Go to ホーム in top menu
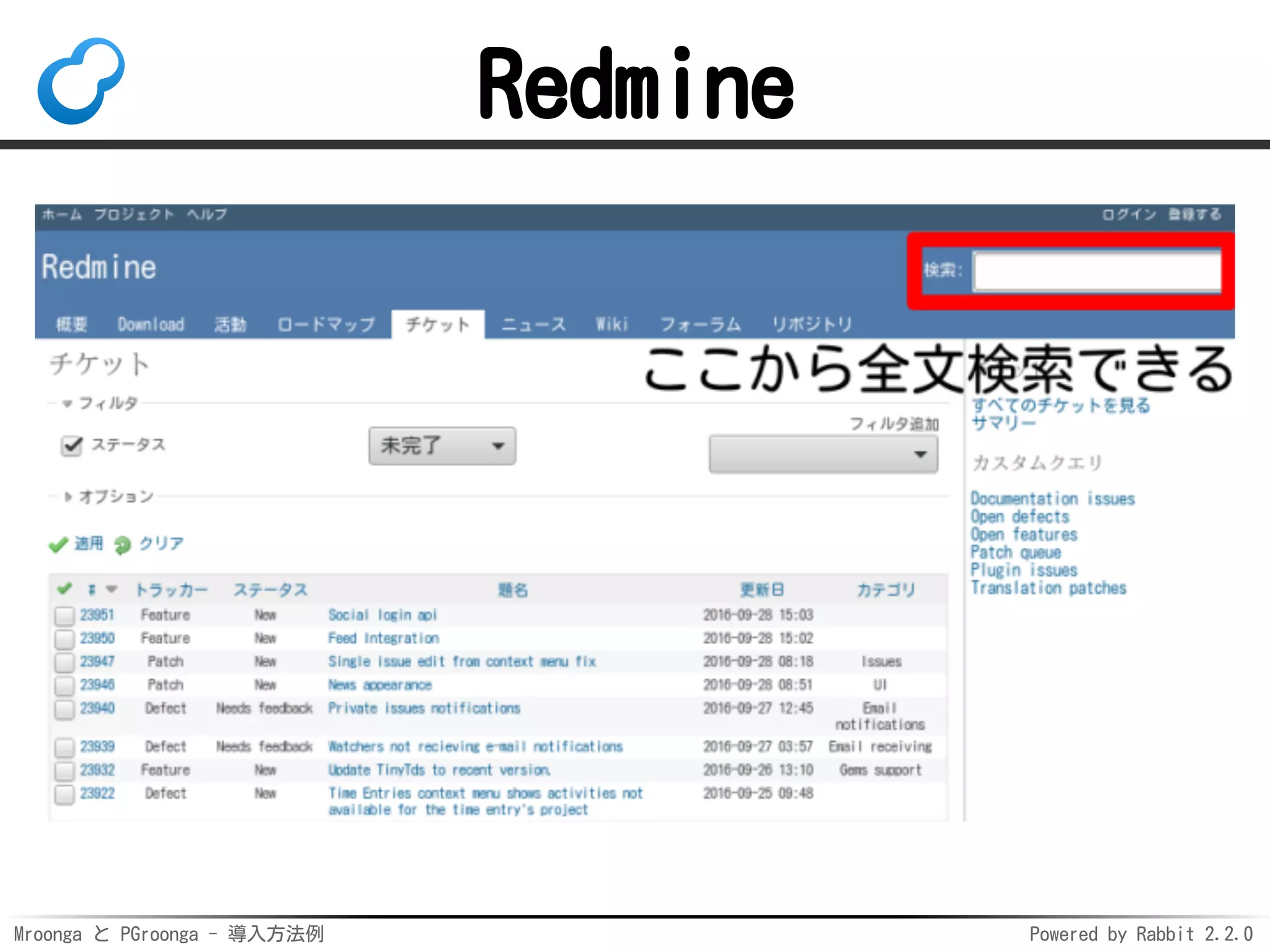This screenshot has height=952, width=1270. (x=62, y=214)
